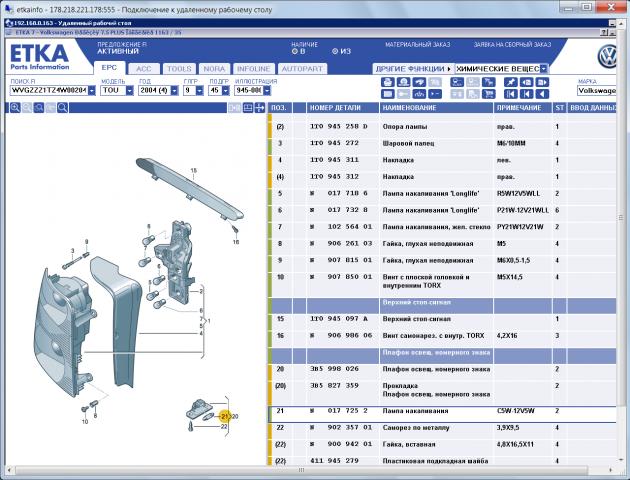
Task: Open the ПОДГР dropdown showing 45
Action: pos(225,90)
